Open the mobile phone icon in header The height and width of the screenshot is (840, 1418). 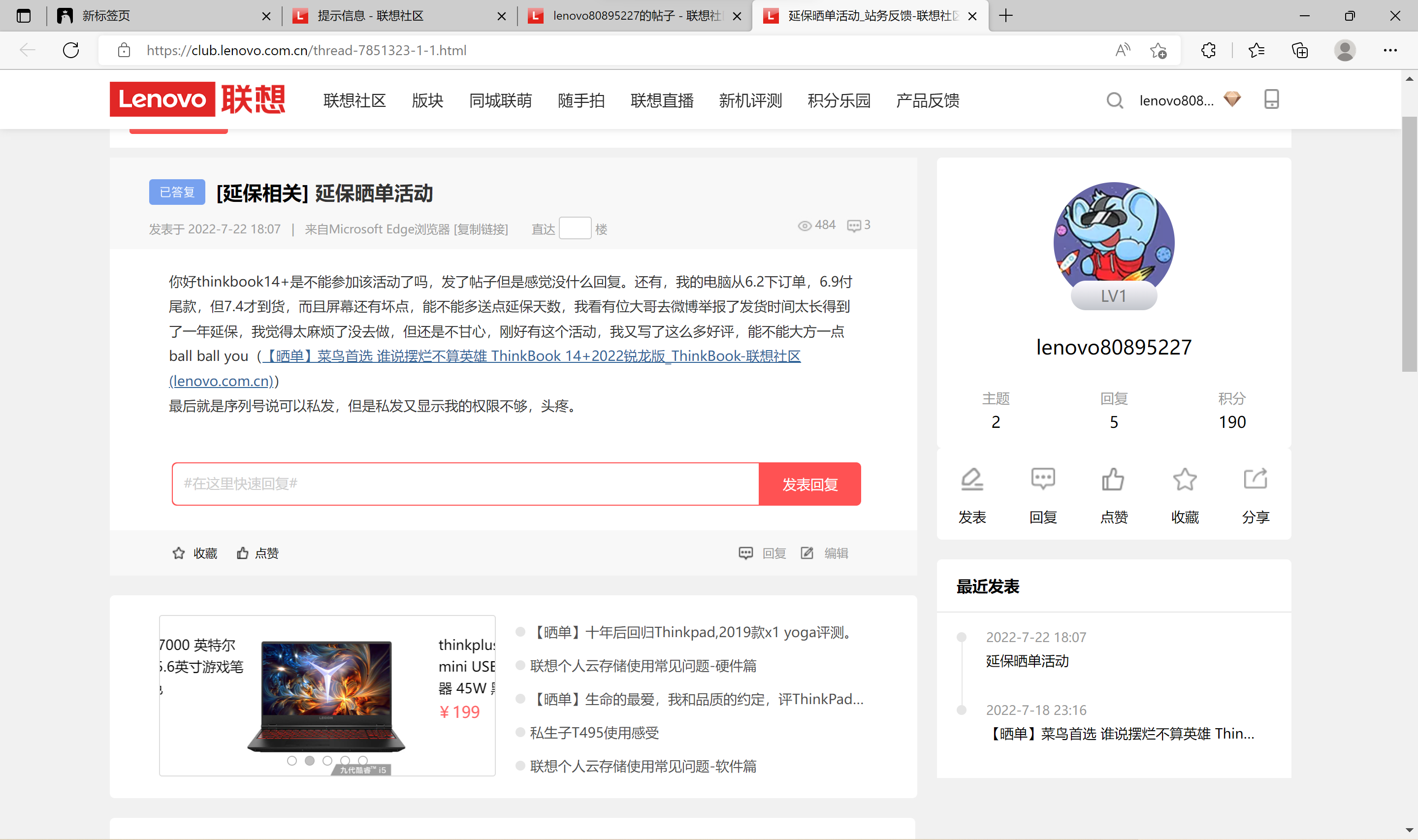pyautogui.click(x=1271, y=99)
